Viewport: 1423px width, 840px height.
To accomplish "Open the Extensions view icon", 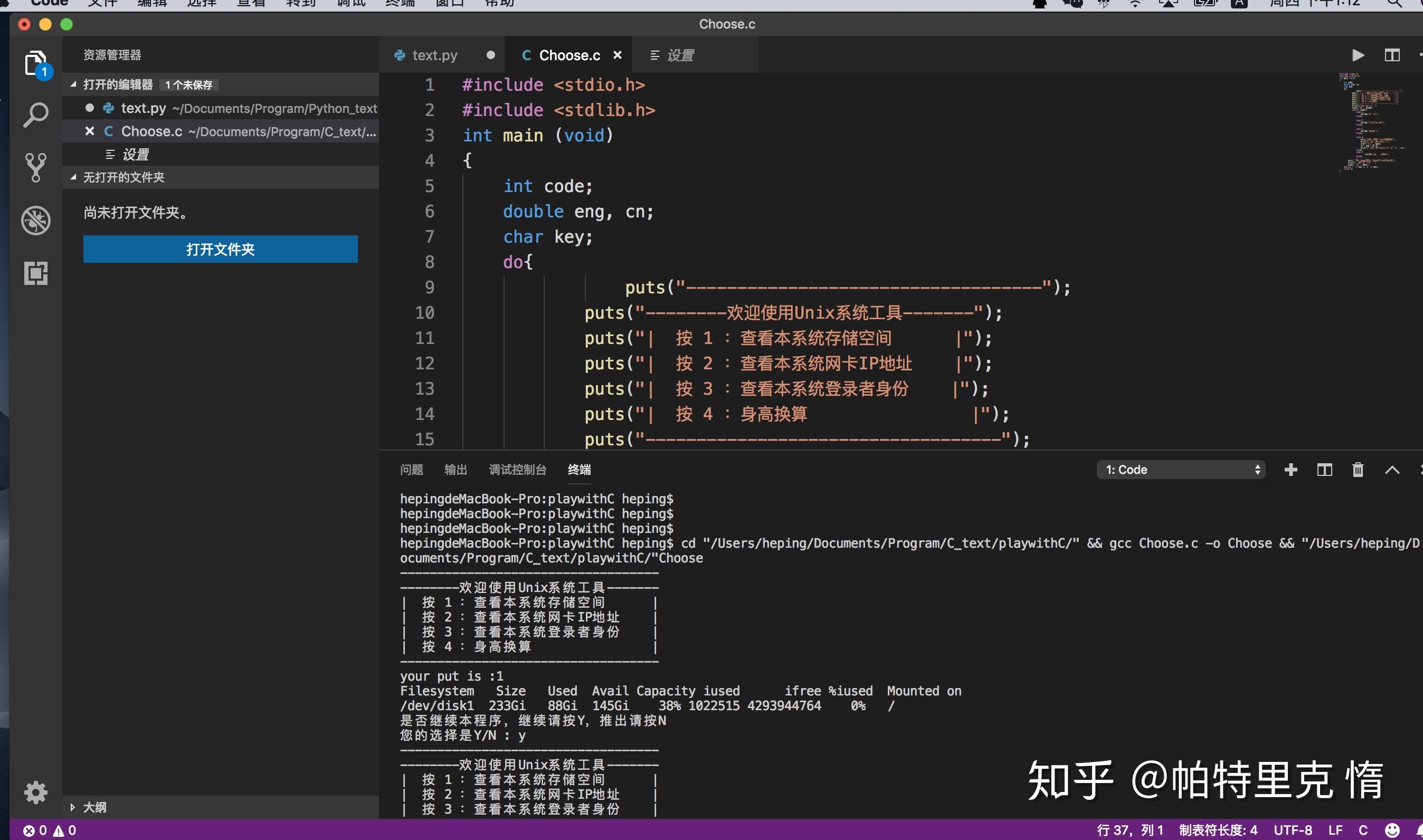I will pyautogui.click(x=35, y=273).
